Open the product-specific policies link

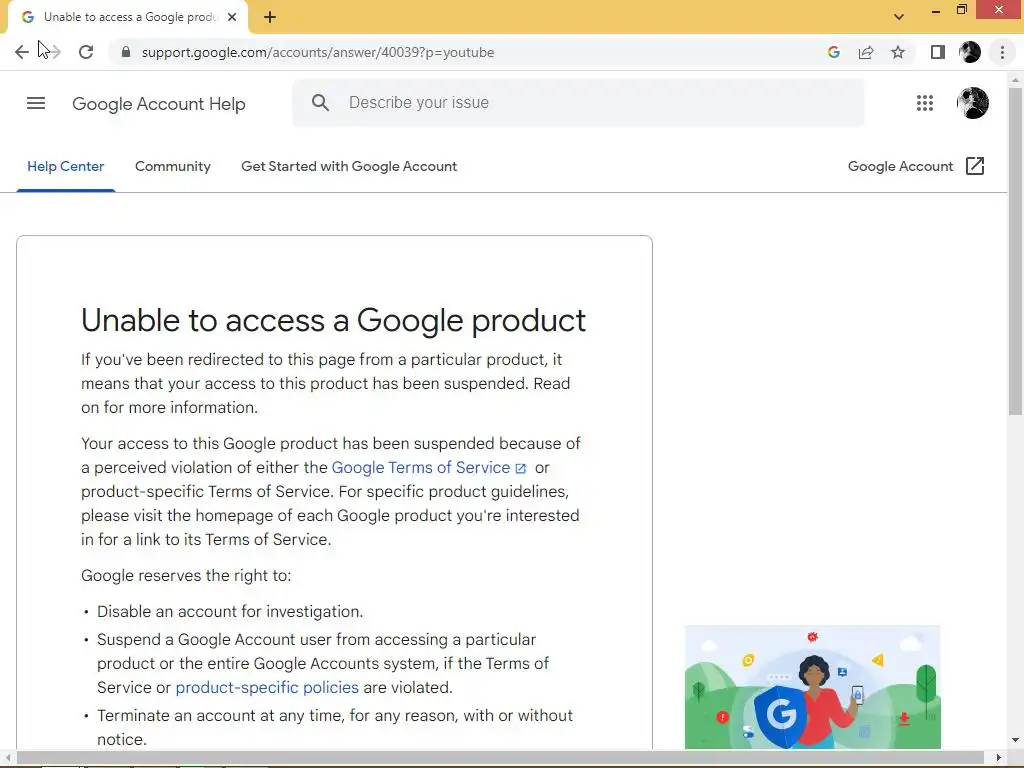(267, 688)
